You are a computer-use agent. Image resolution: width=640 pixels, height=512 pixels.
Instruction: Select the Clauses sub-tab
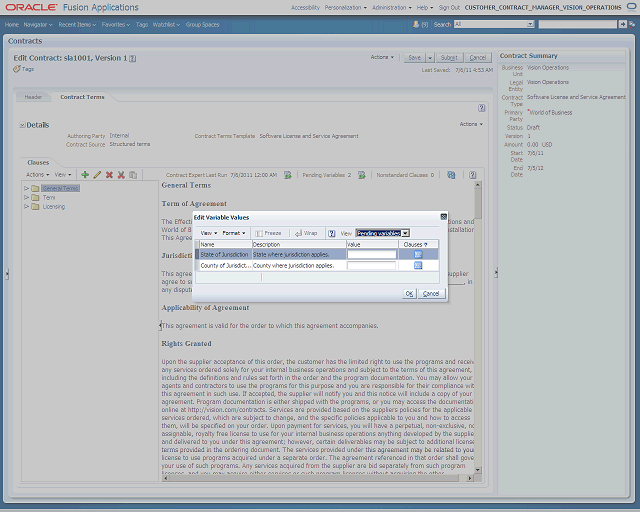[38, 163]
